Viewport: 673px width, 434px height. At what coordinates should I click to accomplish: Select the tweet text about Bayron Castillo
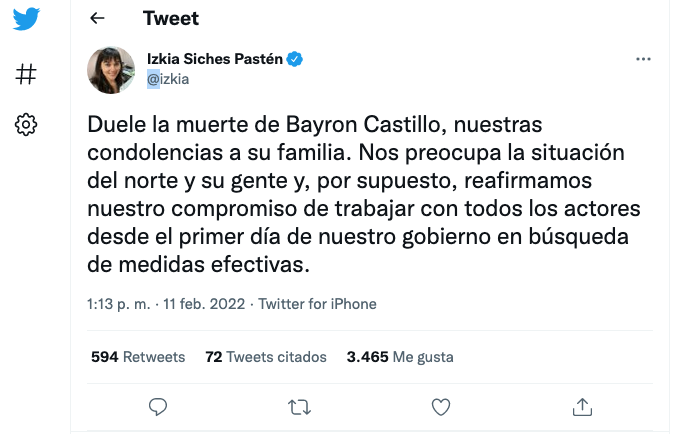click(364, 194)
